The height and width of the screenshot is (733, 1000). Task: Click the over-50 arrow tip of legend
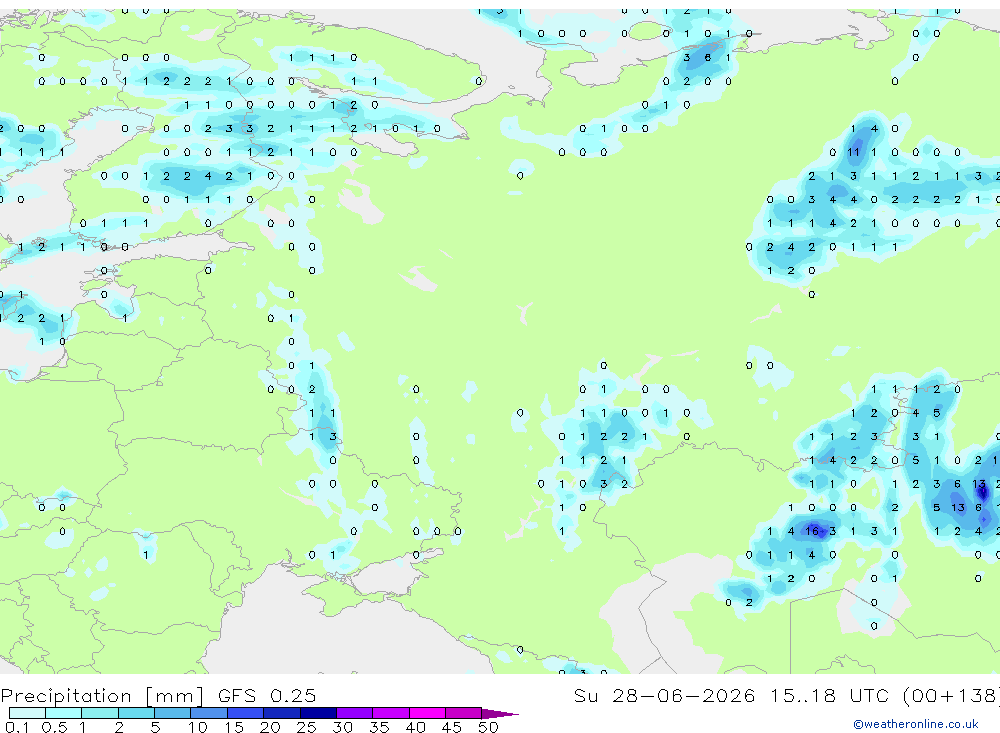499,713
